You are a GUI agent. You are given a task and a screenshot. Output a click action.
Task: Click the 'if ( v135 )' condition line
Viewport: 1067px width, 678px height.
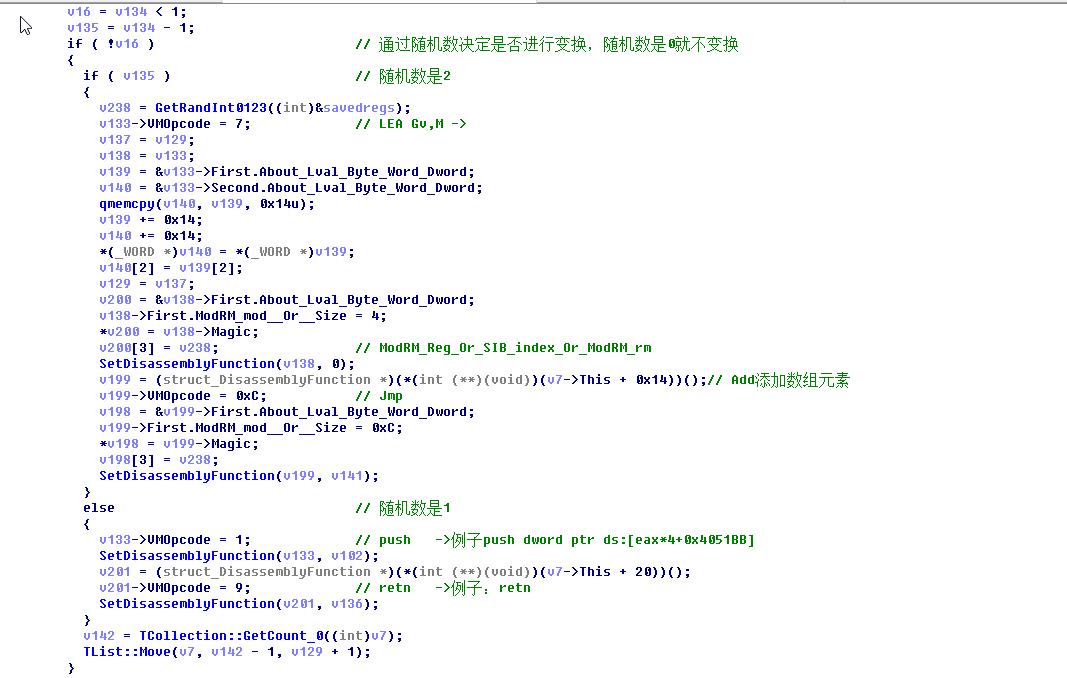[x=127, y=76]
